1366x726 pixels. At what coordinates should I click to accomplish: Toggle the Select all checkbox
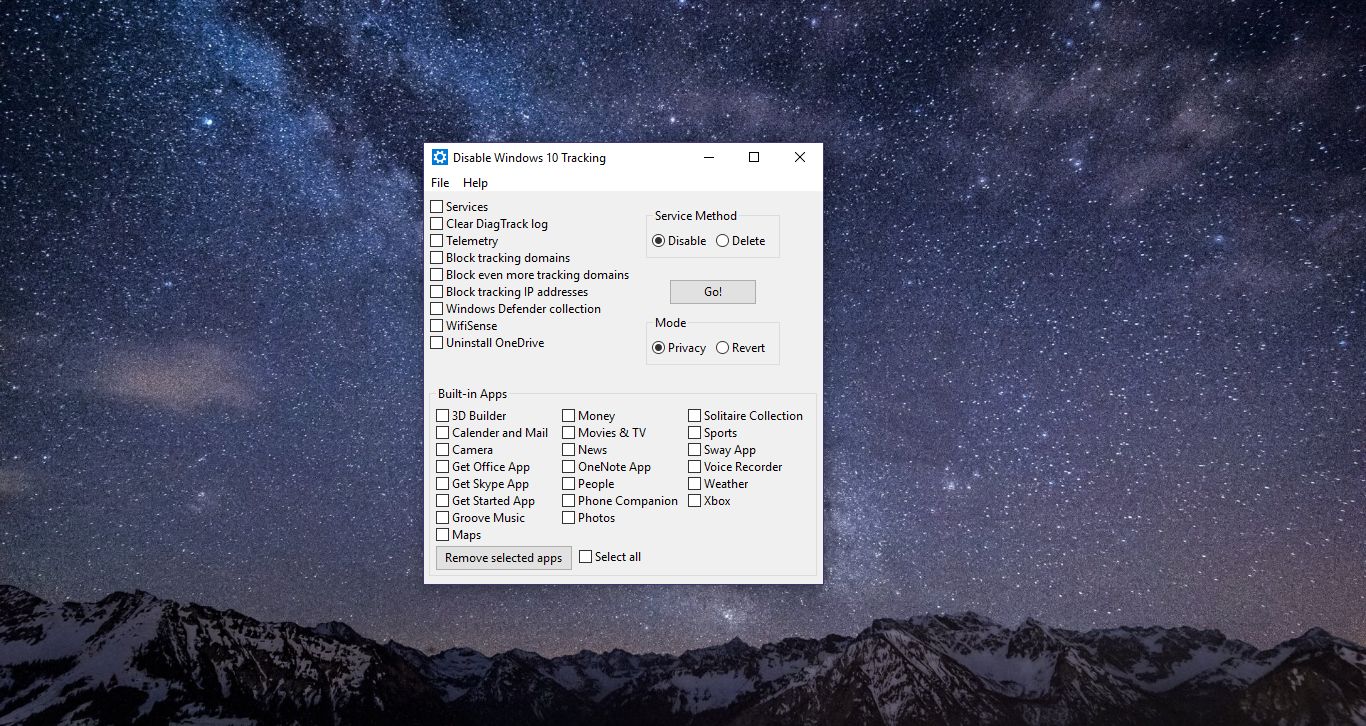[x=586, y=557]
